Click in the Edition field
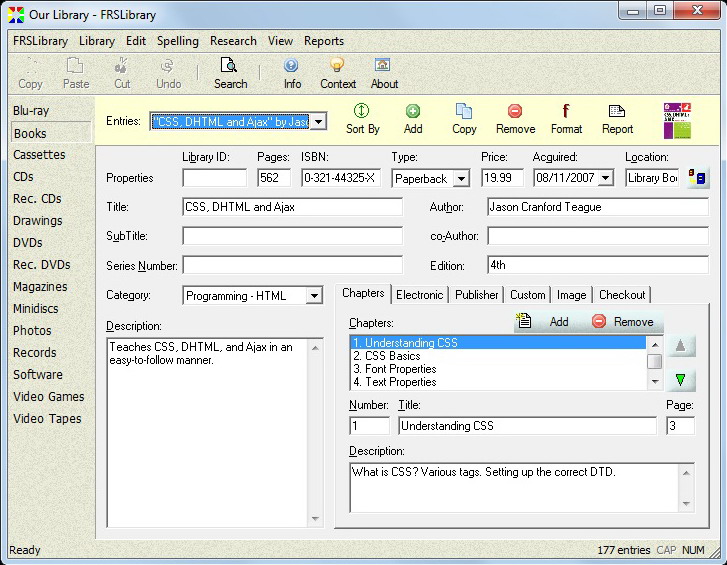The image size is (727, 565). tap(598, 265)
